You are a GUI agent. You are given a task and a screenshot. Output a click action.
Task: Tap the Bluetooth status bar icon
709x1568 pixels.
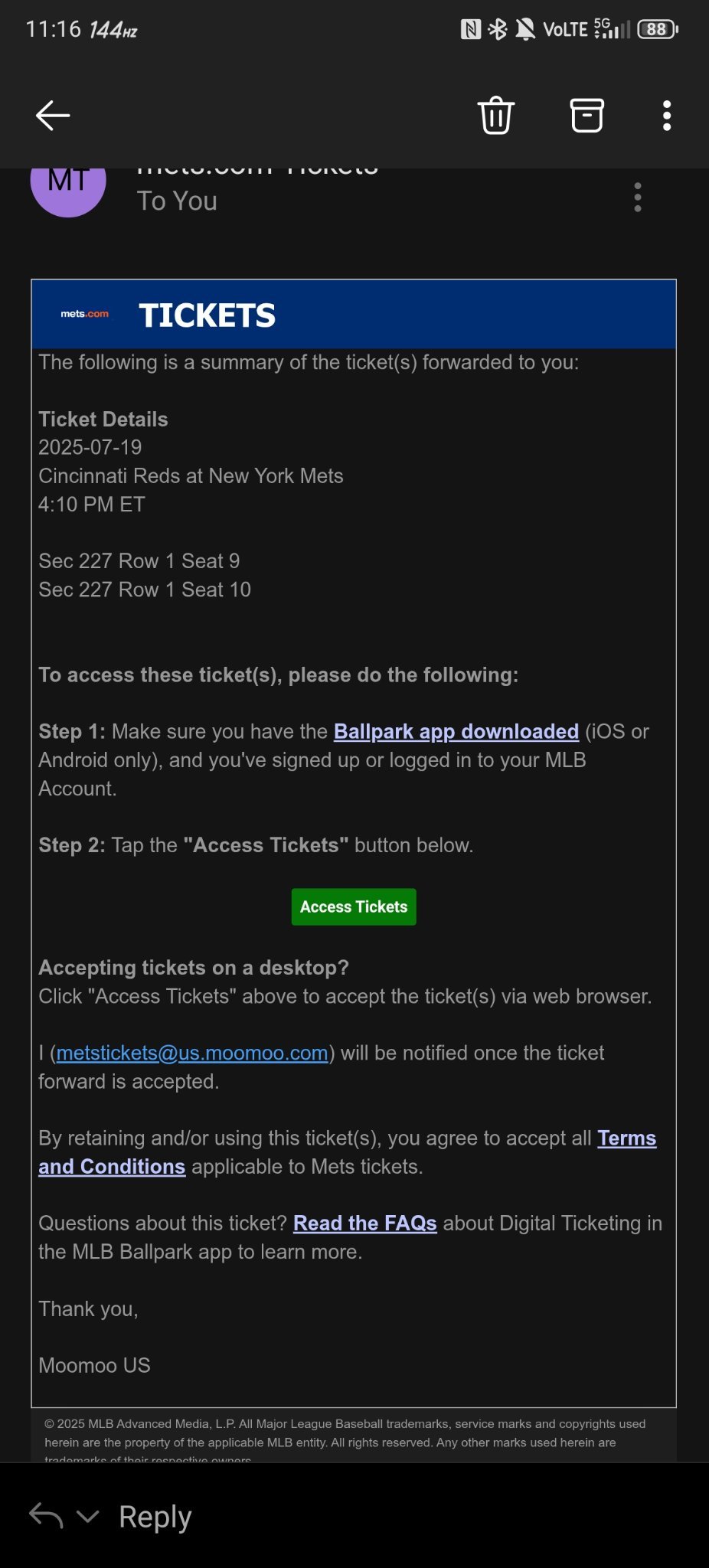pyautogui.click(x=498, y=29)
